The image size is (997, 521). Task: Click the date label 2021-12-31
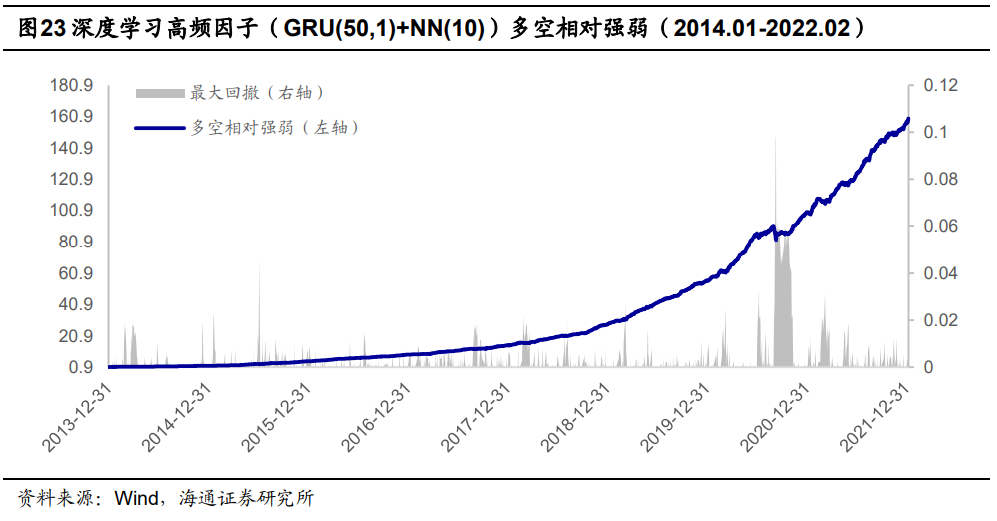click(x=876, y=417)
